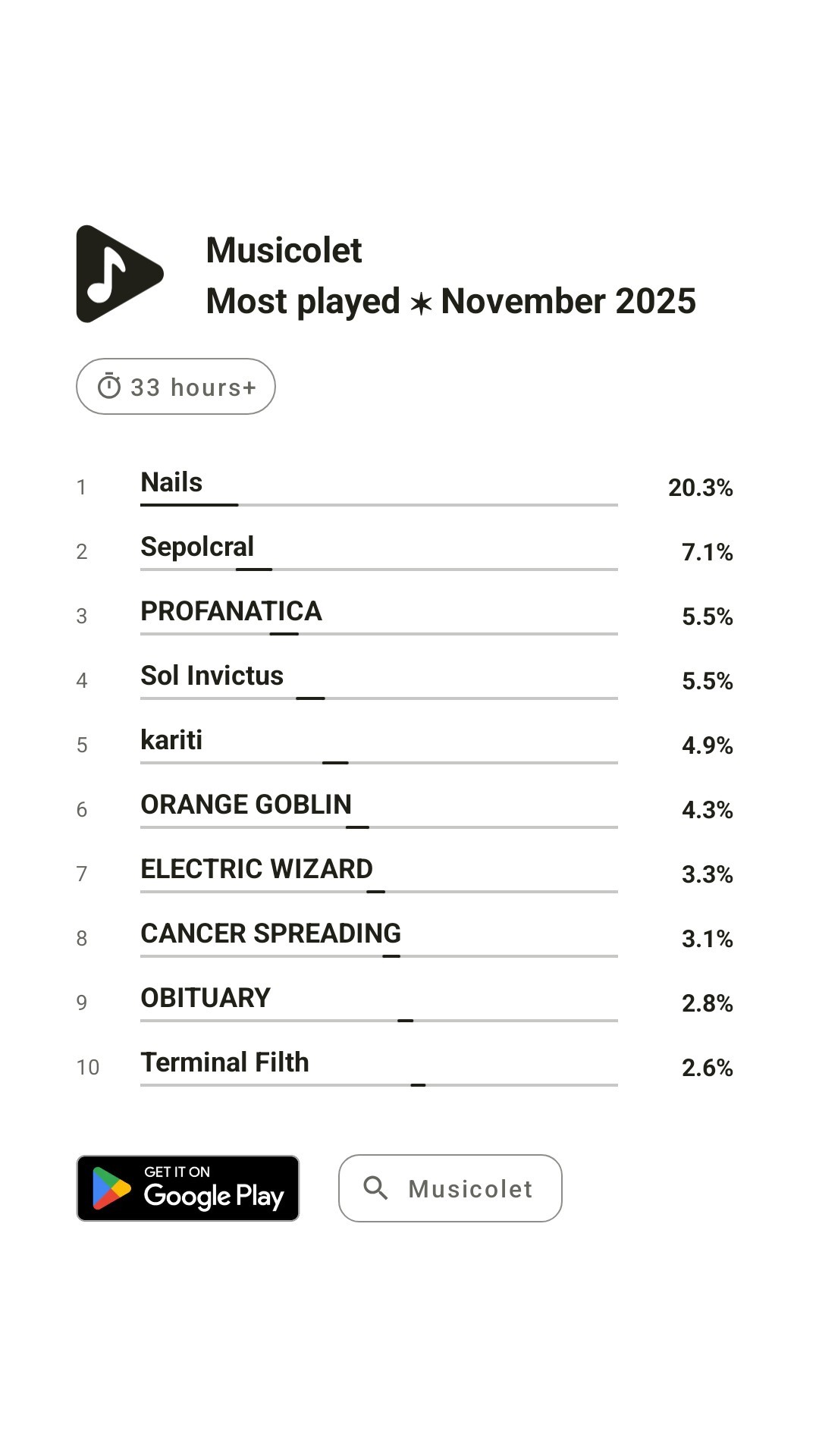Tap the Musicolet search button text

pos(470,1188)
